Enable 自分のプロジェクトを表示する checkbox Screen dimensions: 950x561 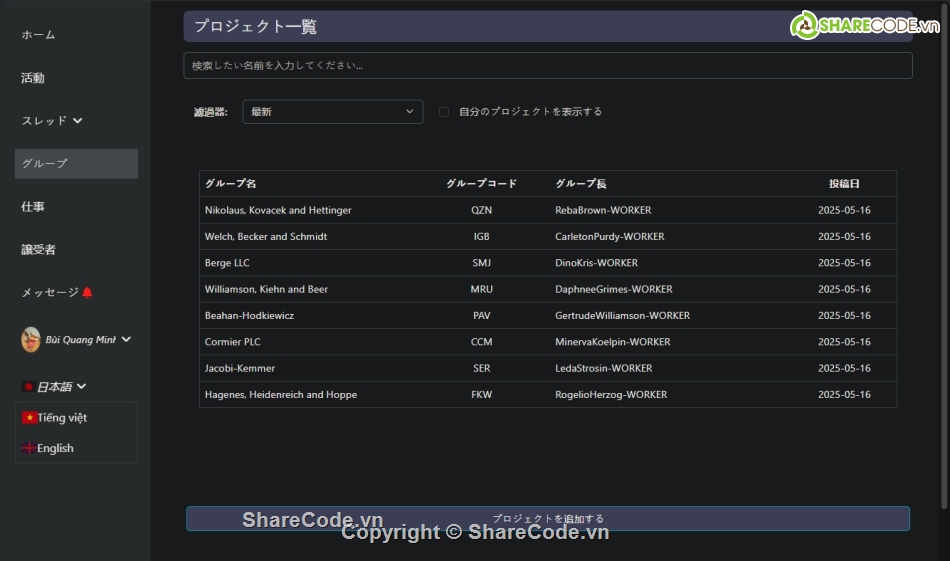point(443,111)
